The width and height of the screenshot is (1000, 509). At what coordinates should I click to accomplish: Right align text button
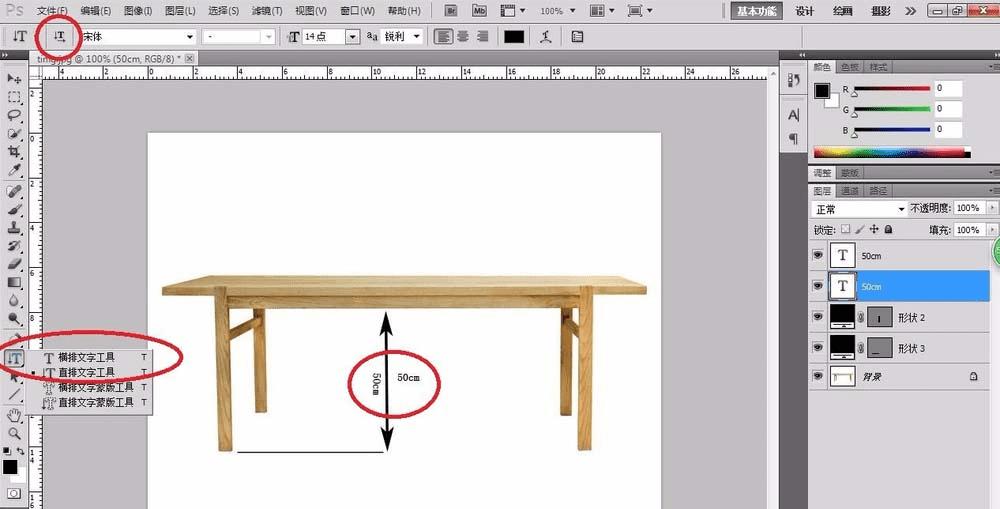click(x=482, y=36)
